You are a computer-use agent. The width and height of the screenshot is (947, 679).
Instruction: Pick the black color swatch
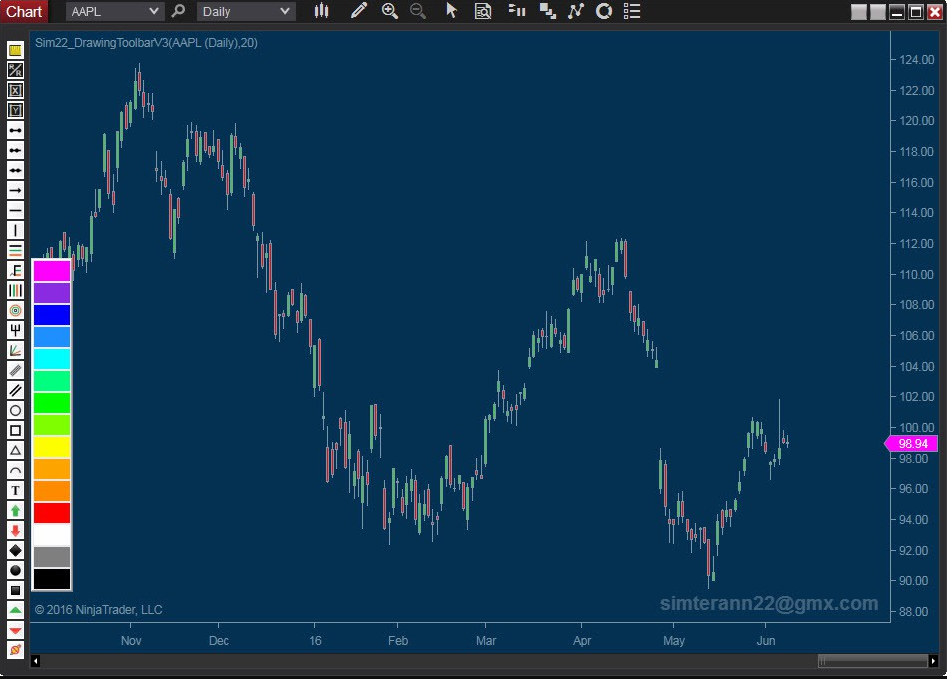(x=52, y=579)
